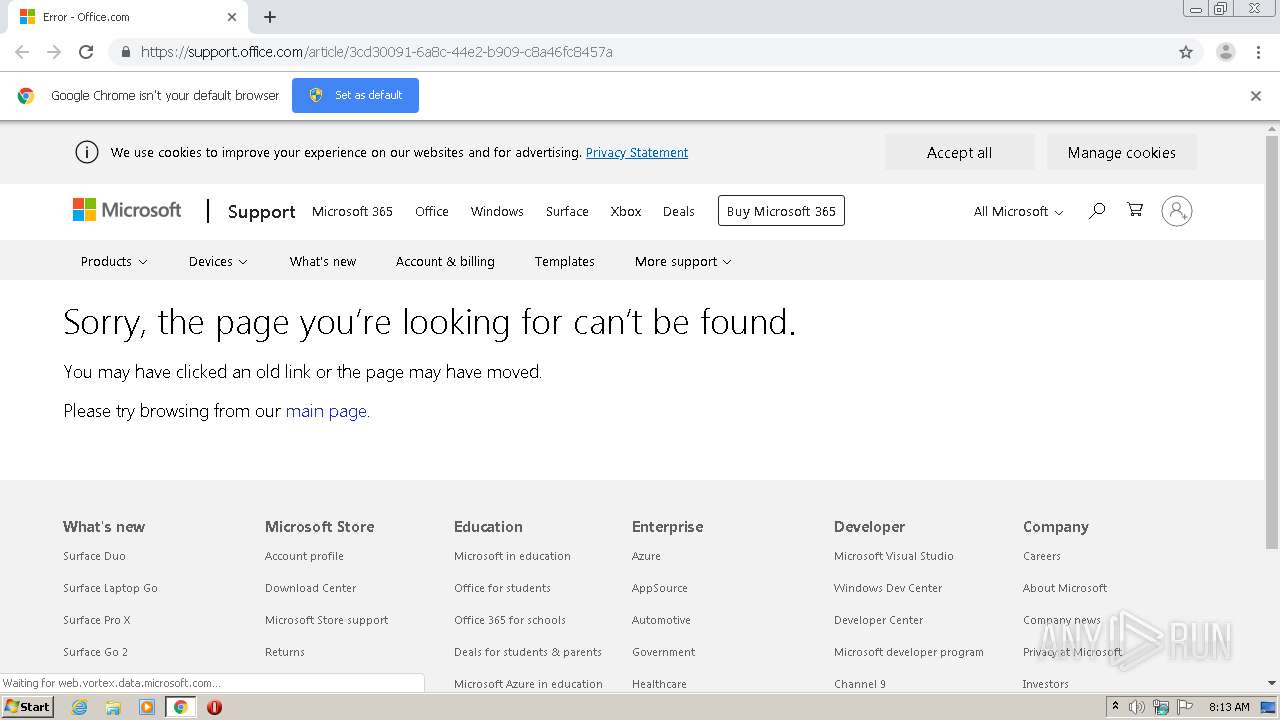Image resolution: width=1280 pixels, height=720 pixels.
Task: Click the volume speaker tray icon
Action: 1137,707
